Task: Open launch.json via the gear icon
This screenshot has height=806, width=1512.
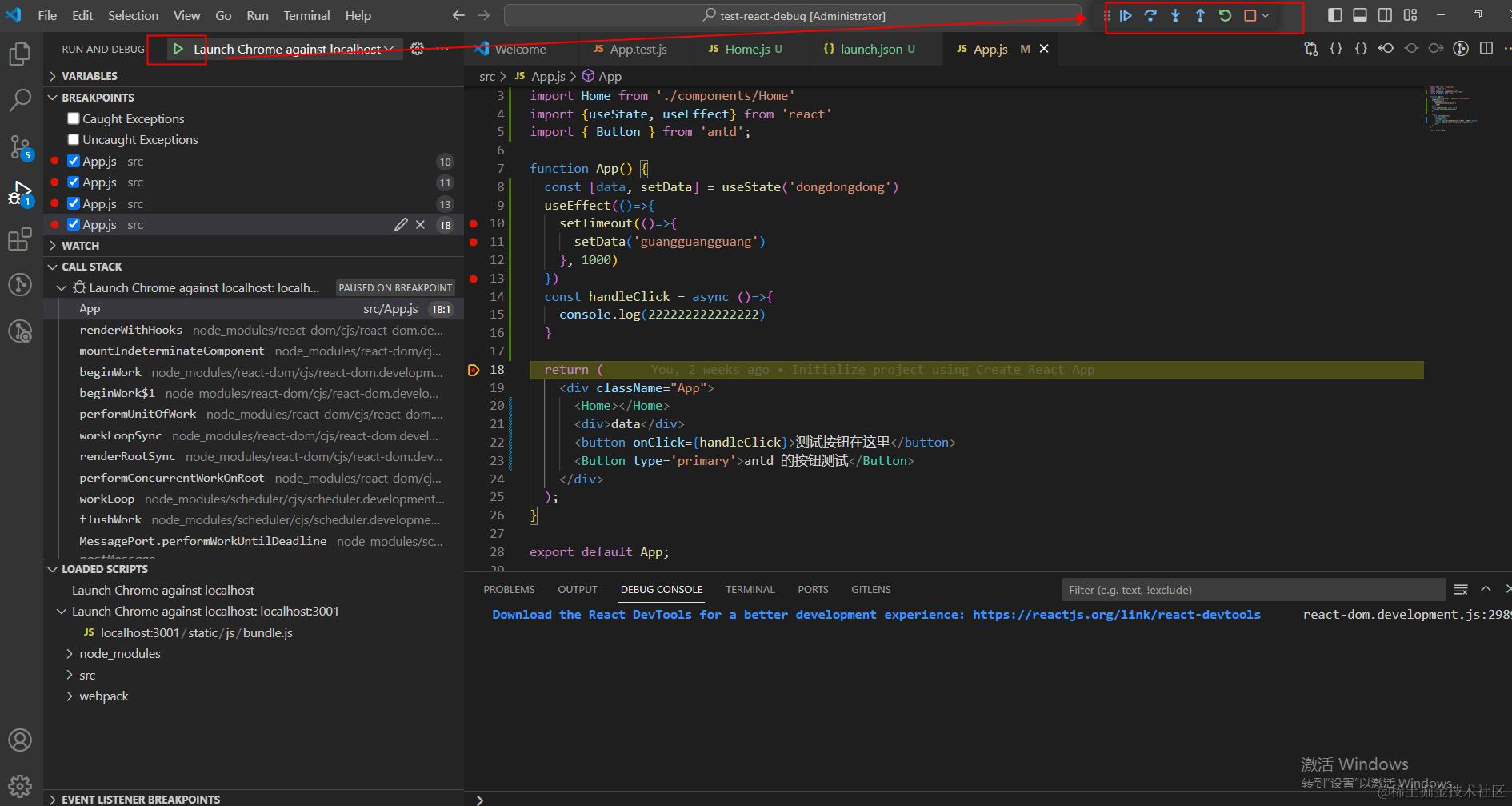Action: (418, 49)
